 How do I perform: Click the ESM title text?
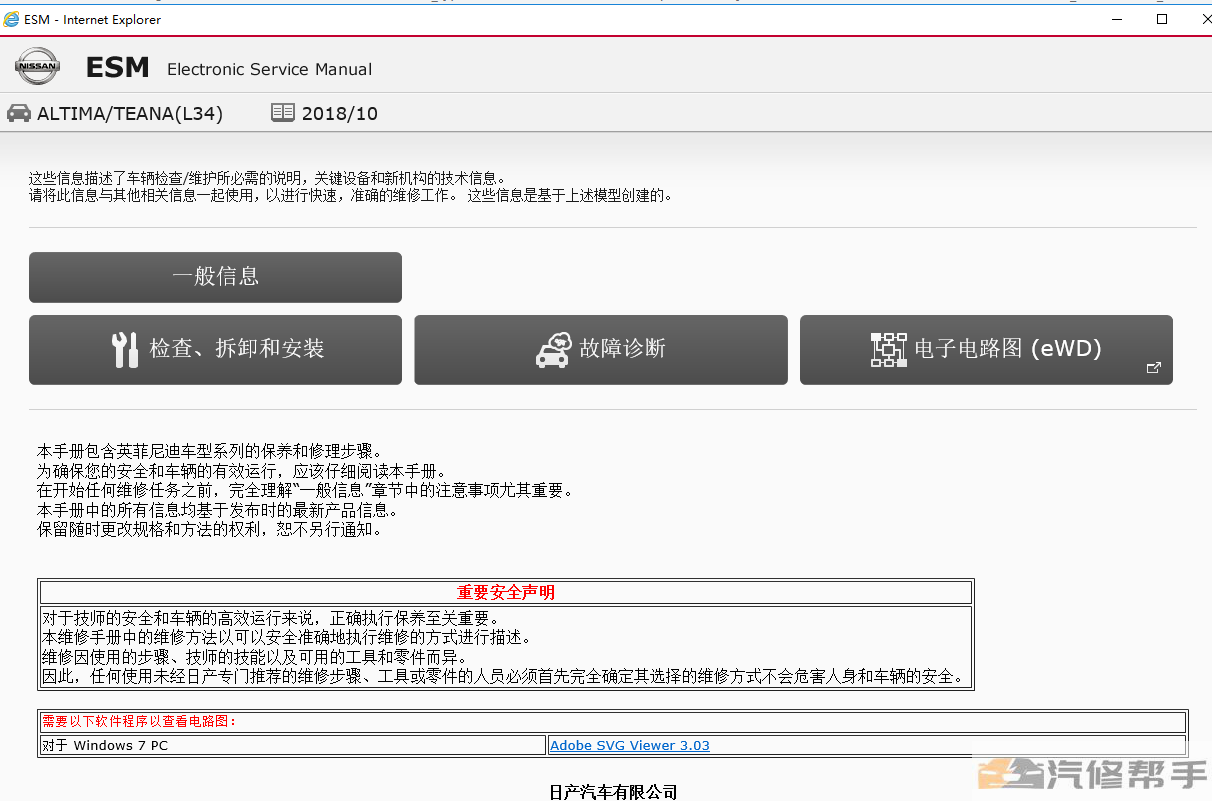coord(117,68)
